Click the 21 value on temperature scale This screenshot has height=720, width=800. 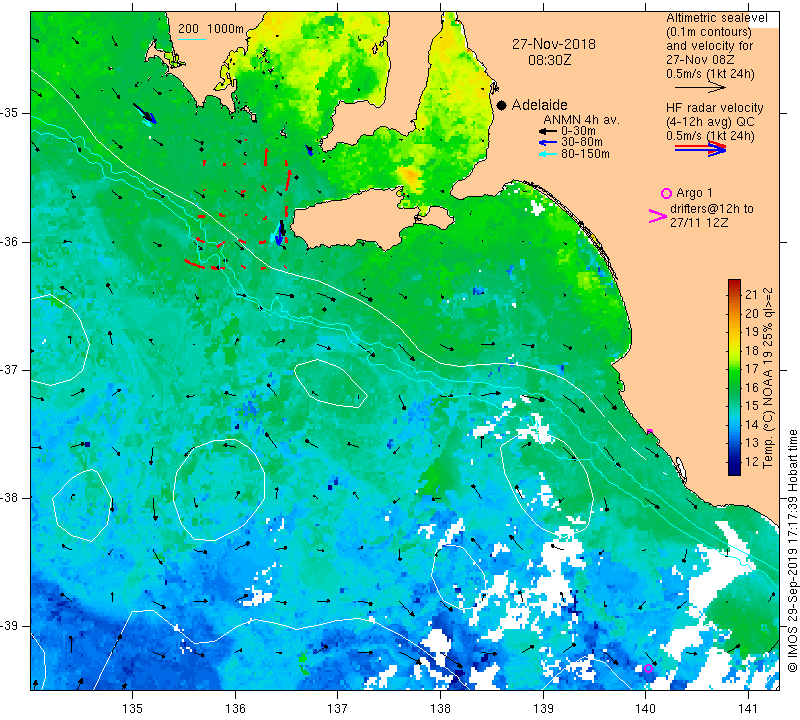[752, 294]
